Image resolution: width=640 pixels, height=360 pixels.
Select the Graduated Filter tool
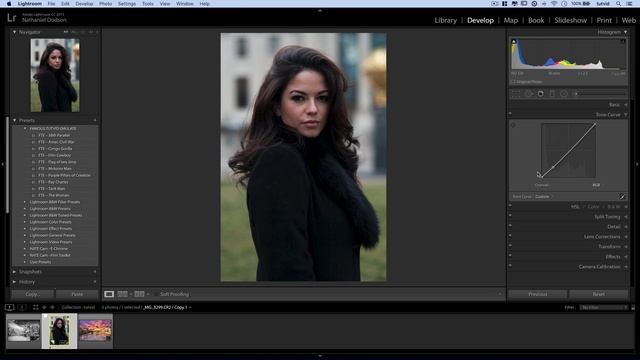(x=552, y=94)
